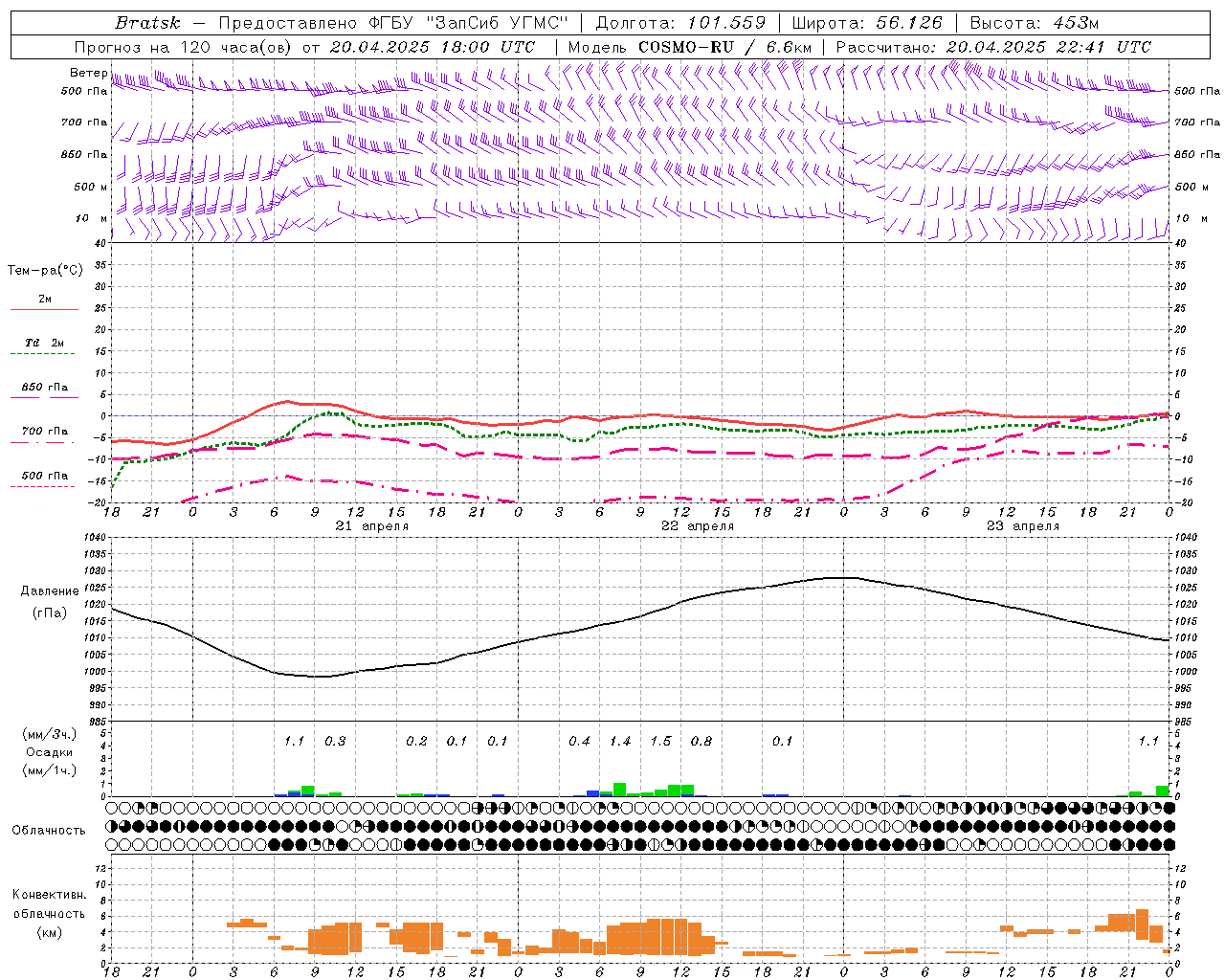Click the Тем-ра(°C) axis label
Image resolution: width=1225 pixels, height=980 pixels.
click(x=45, y=271)
